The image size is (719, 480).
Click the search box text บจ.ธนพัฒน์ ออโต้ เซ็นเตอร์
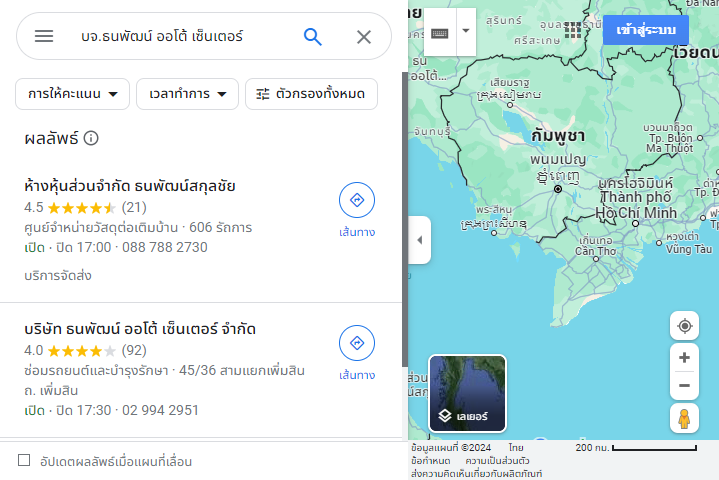[x=162, y=36]
